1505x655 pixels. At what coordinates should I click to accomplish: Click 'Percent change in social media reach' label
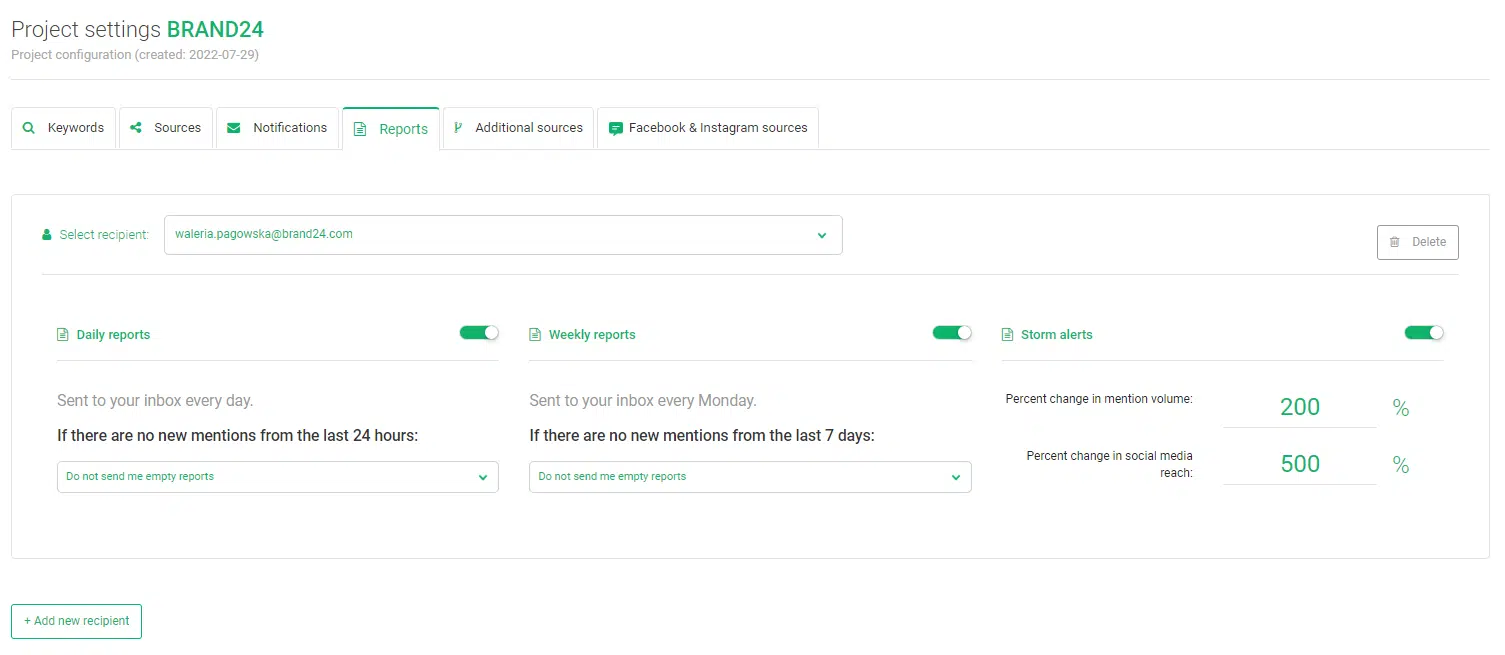[x=1109, y=464]
